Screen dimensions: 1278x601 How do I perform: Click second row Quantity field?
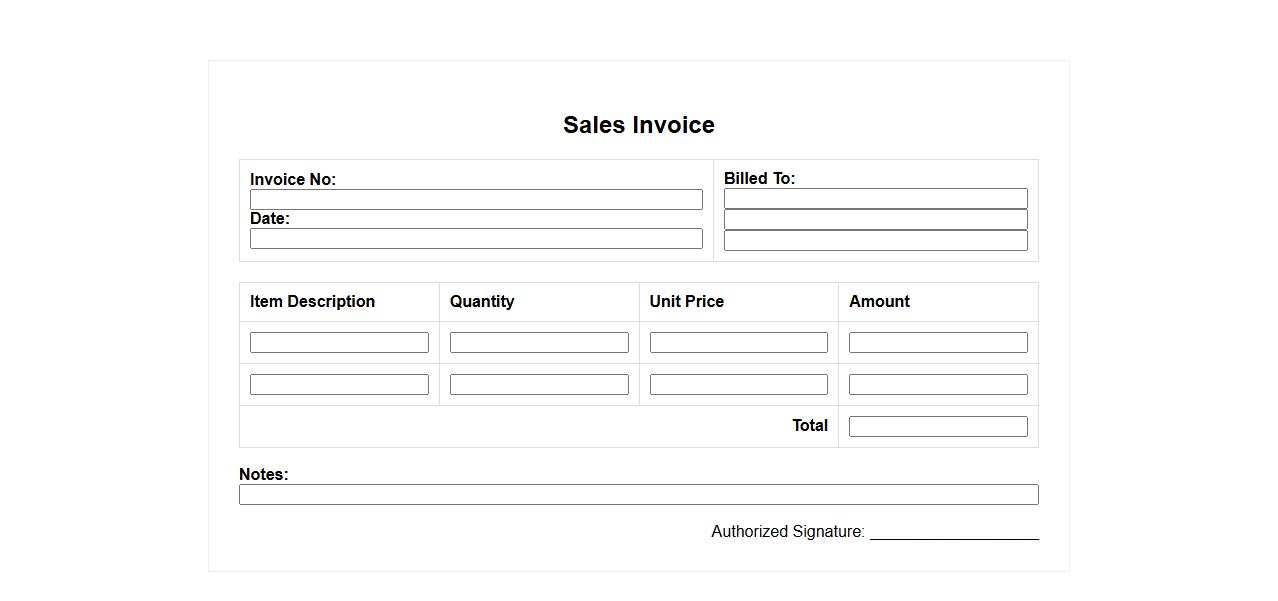(x=539, y=385)
